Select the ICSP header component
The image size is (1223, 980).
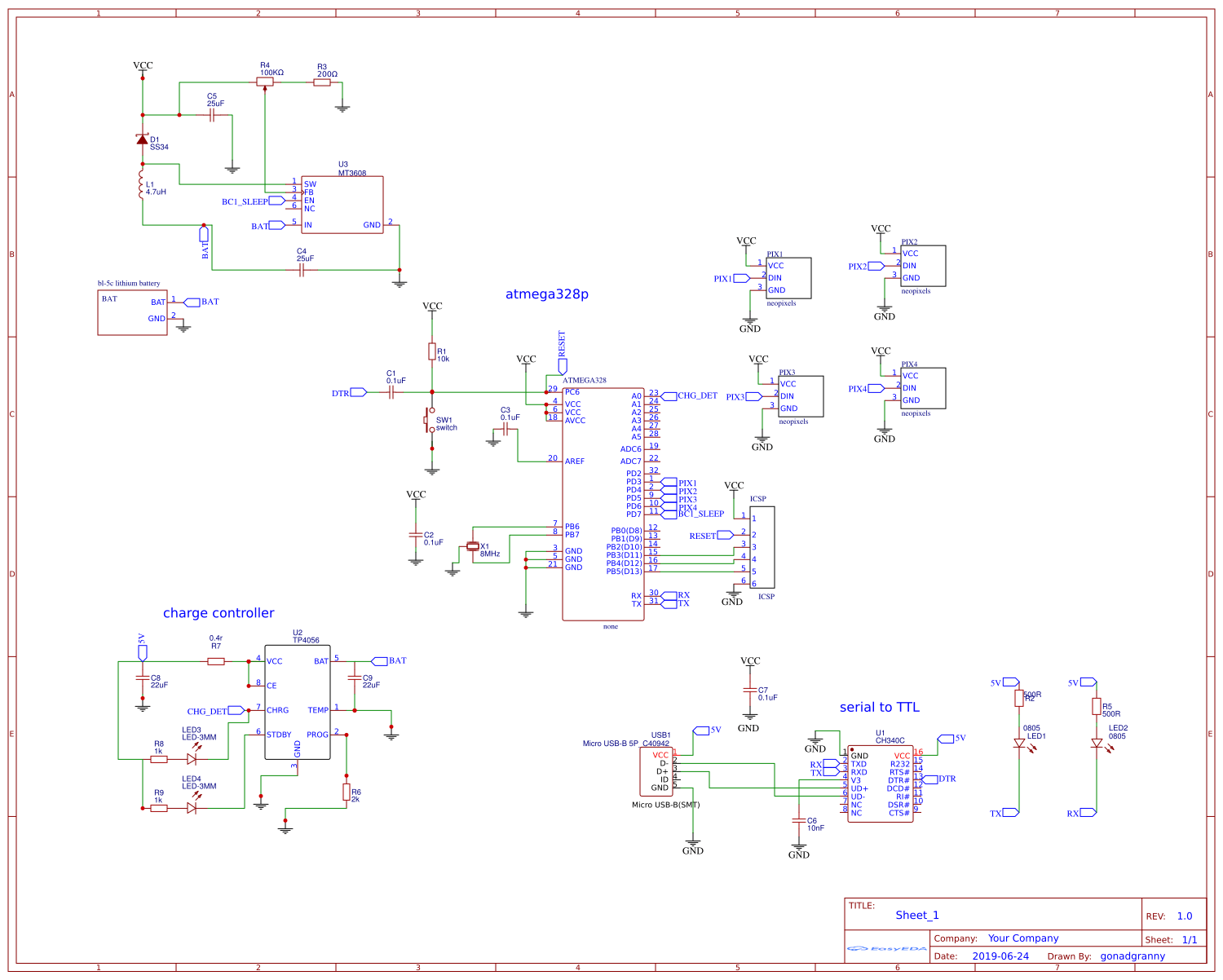click(762, 547)
